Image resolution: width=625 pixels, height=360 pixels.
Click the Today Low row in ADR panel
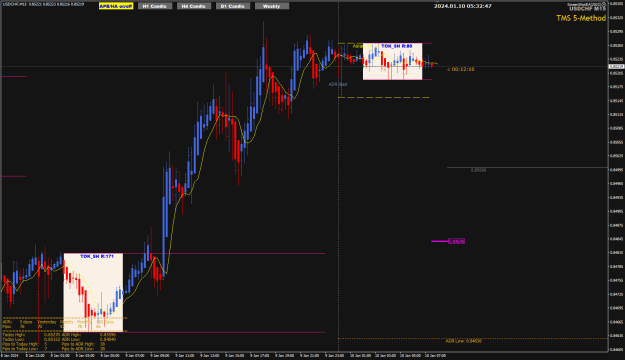click(x=31, y=339)
